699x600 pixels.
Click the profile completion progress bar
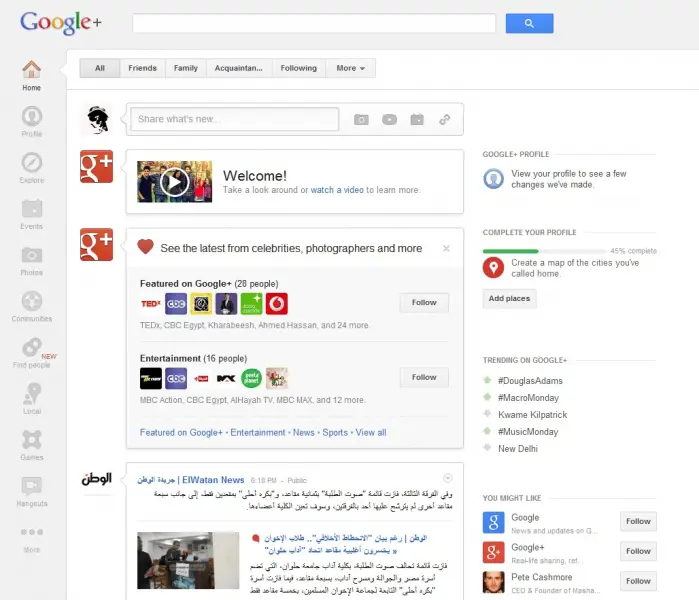click(546, 251)
